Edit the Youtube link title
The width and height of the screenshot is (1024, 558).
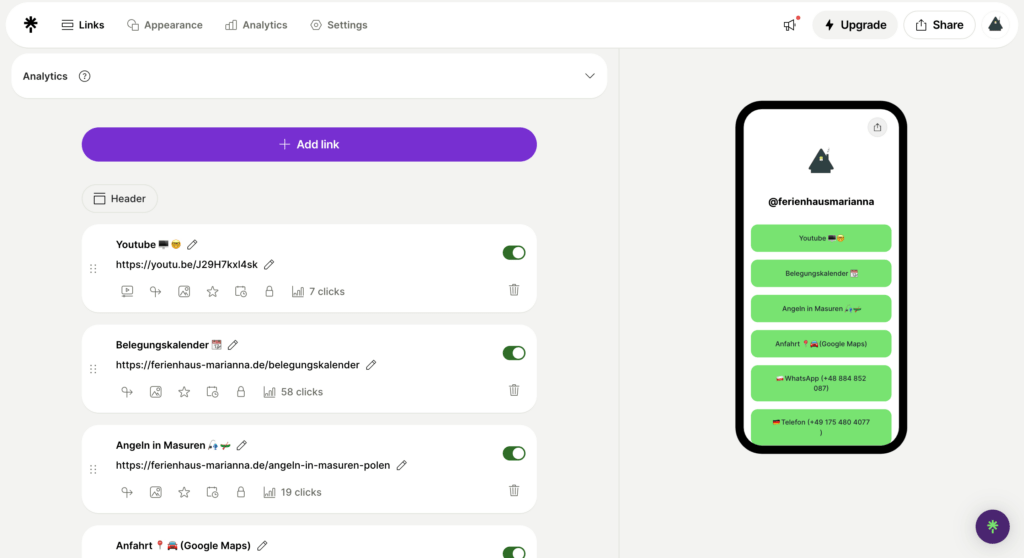tap(192, 244)
